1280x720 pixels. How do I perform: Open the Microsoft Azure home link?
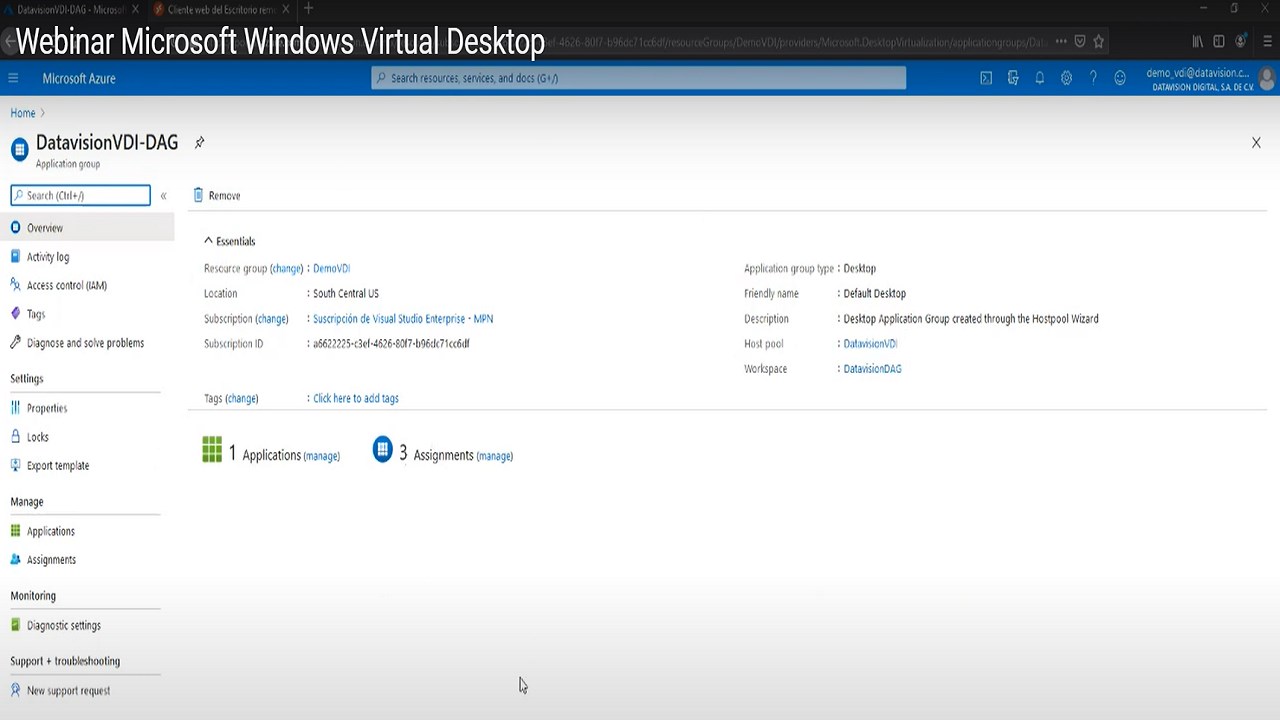(x=79, y=78)
